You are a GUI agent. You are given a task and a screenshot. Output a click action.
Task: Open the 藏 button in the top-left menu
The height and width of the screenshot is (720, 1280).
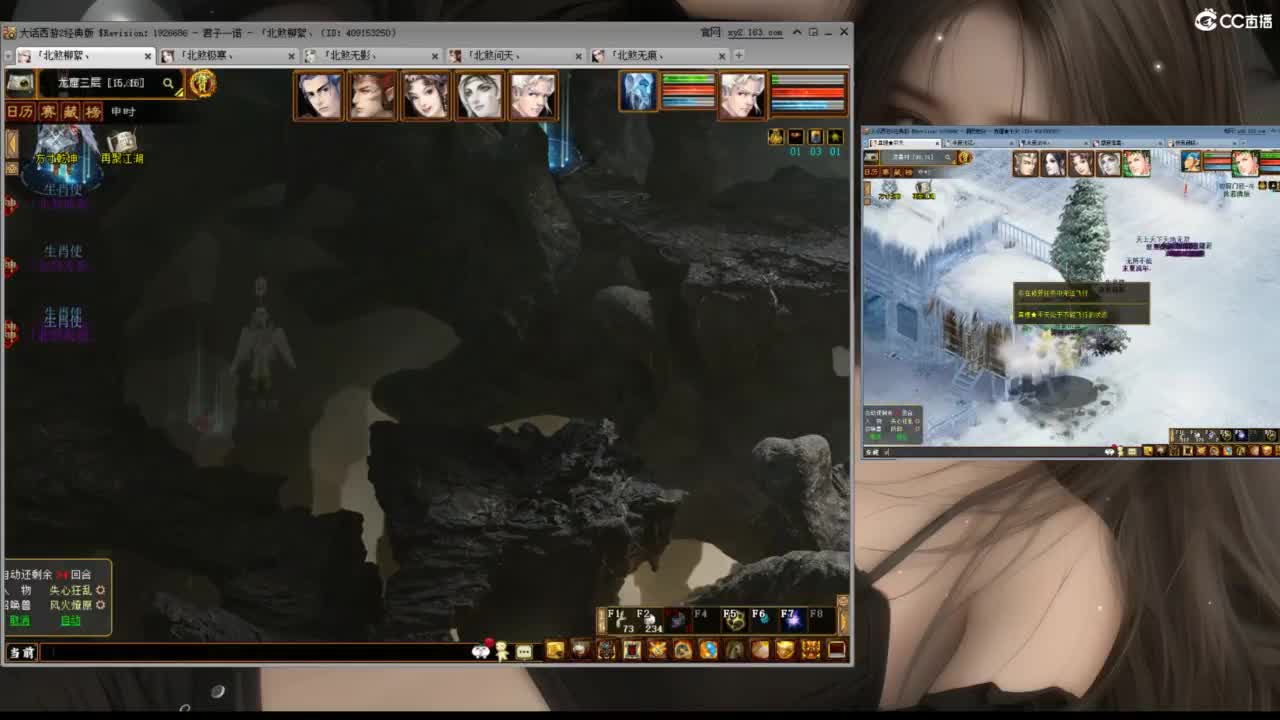point(71,112)
